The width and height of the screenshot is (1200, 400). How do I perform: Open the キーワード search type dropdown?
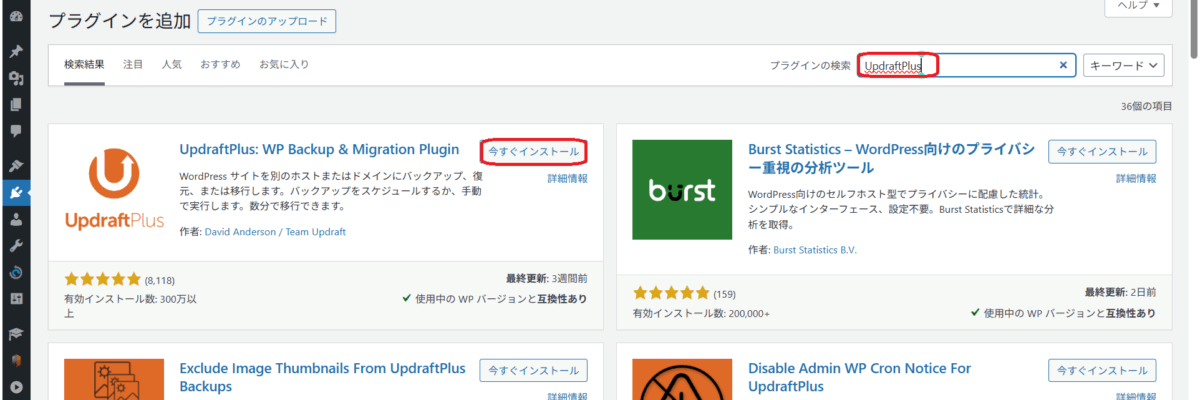[1124, 65]
